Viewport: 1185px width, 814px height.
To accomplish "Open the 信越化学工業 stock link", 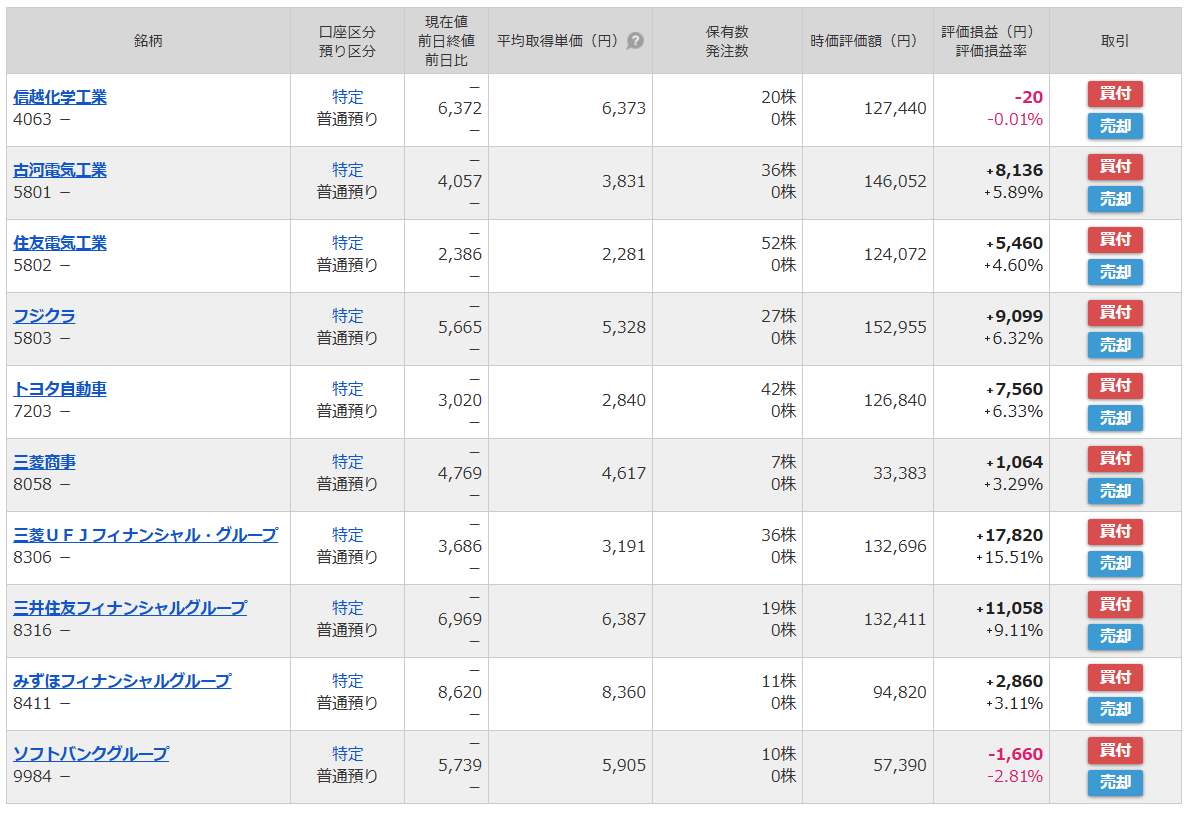I will point(60,97).
